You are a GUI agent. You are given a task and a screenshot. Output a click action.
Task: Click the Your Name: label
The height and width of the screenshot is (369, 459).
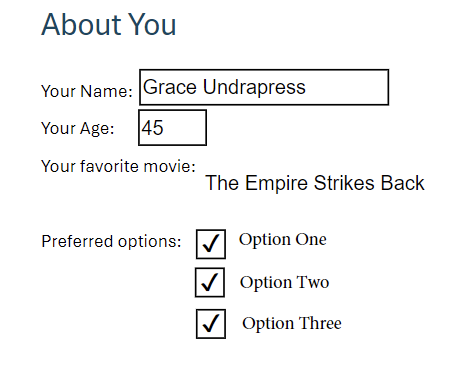click(87, 91)
